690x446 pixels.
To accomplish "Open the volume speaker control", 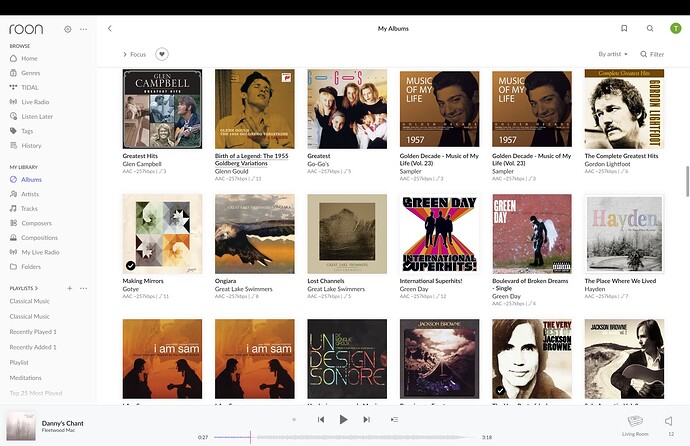I will 669,421.
